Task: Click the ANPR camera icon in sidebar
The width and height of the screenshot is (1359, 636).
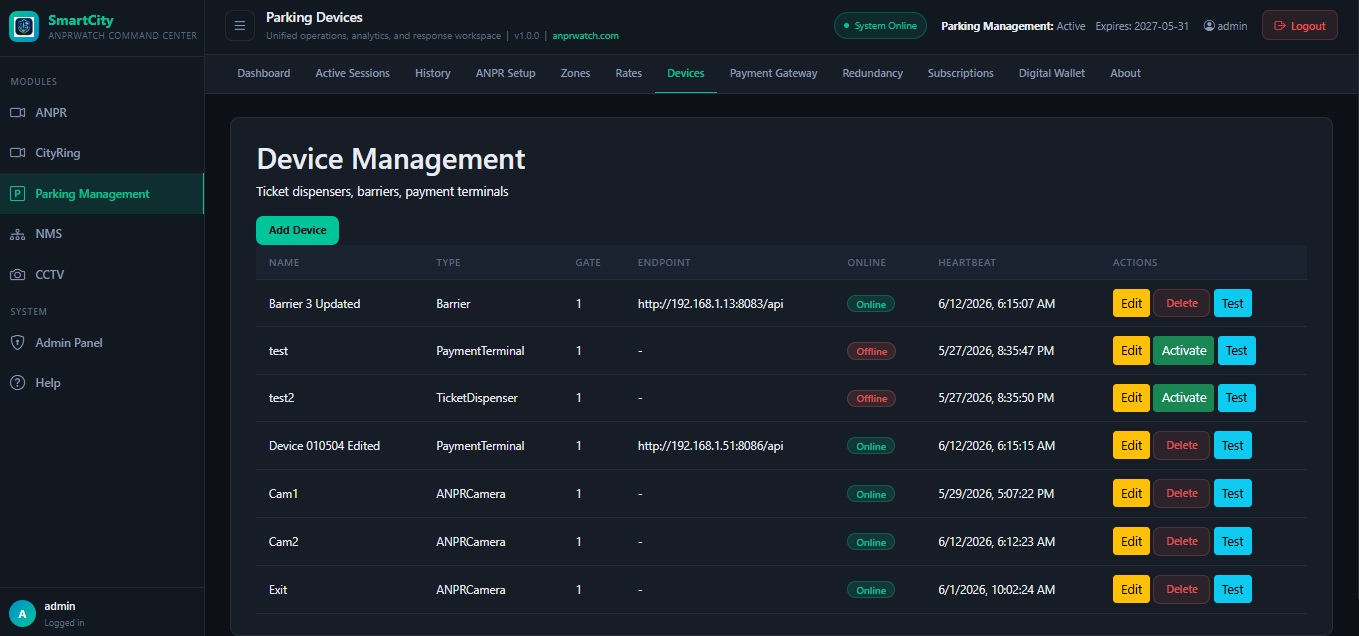Action: pyautogui.click(x=17, y=113)
